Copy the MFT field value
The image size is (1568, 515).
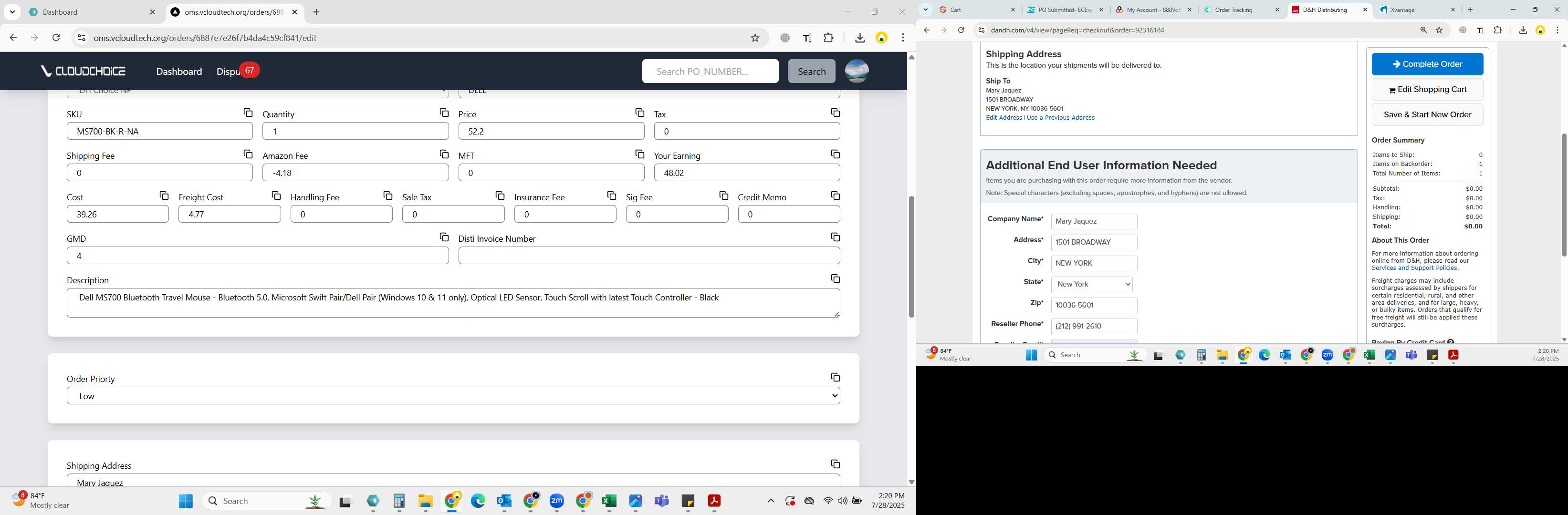point(640,154)
